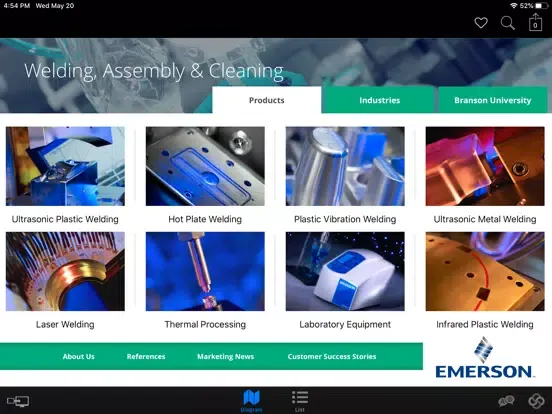Select Laboratory Equipment image

pyautogui.click(x=345, y=271)
